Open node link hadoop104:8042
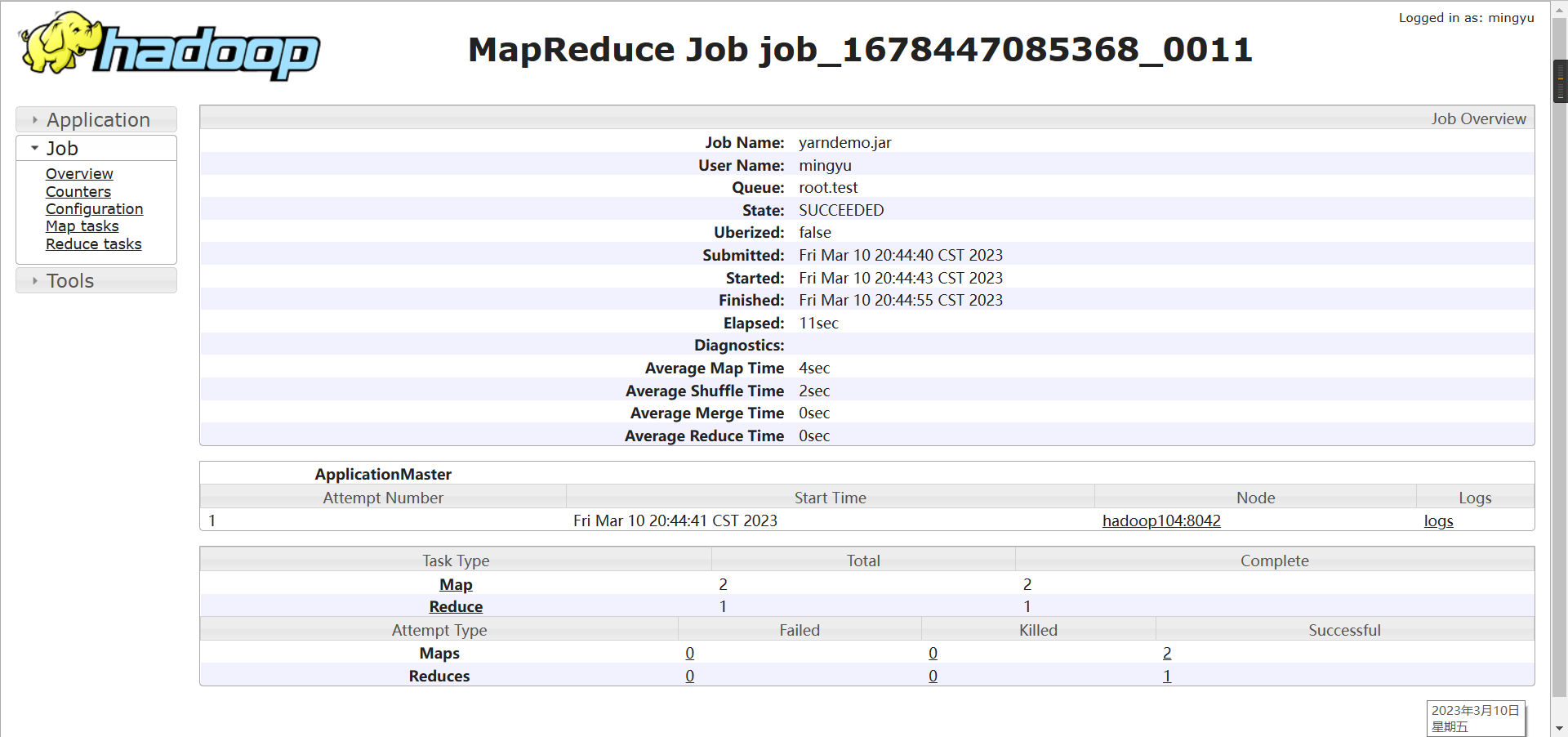 (1160, 520)
